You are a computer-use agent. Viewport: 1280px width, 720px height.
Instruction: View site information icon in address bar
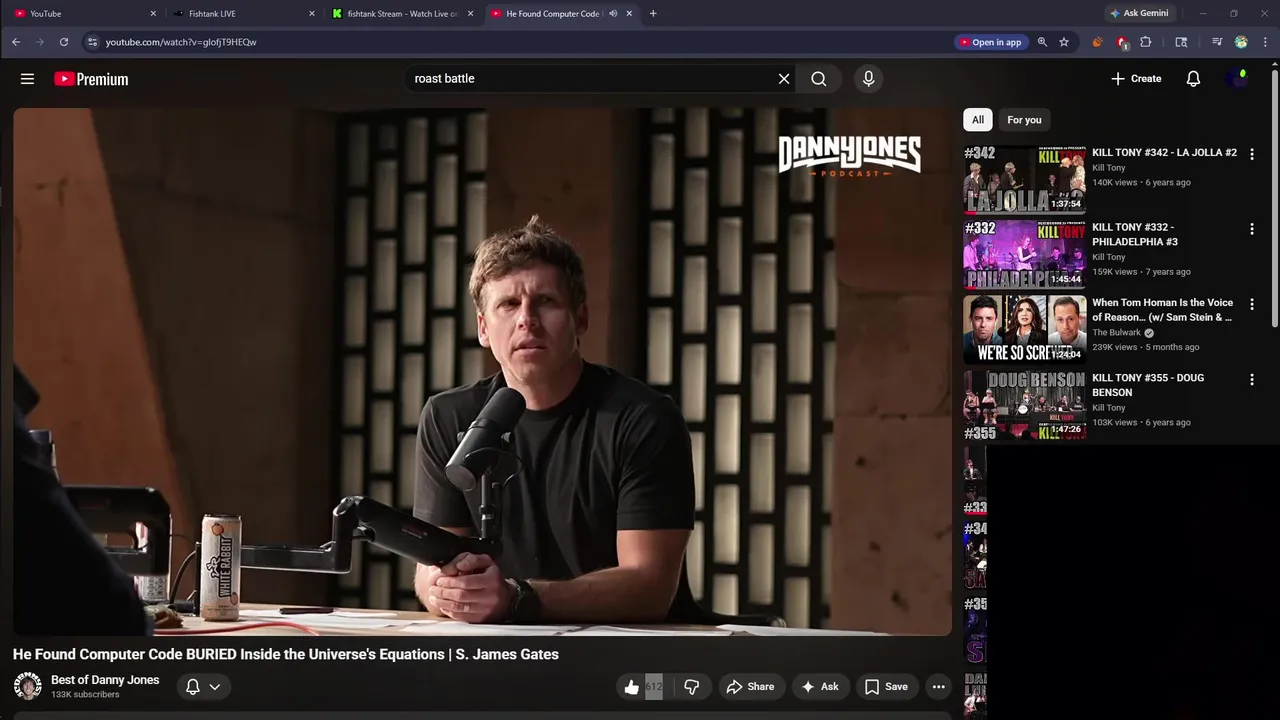coord(92,42)
